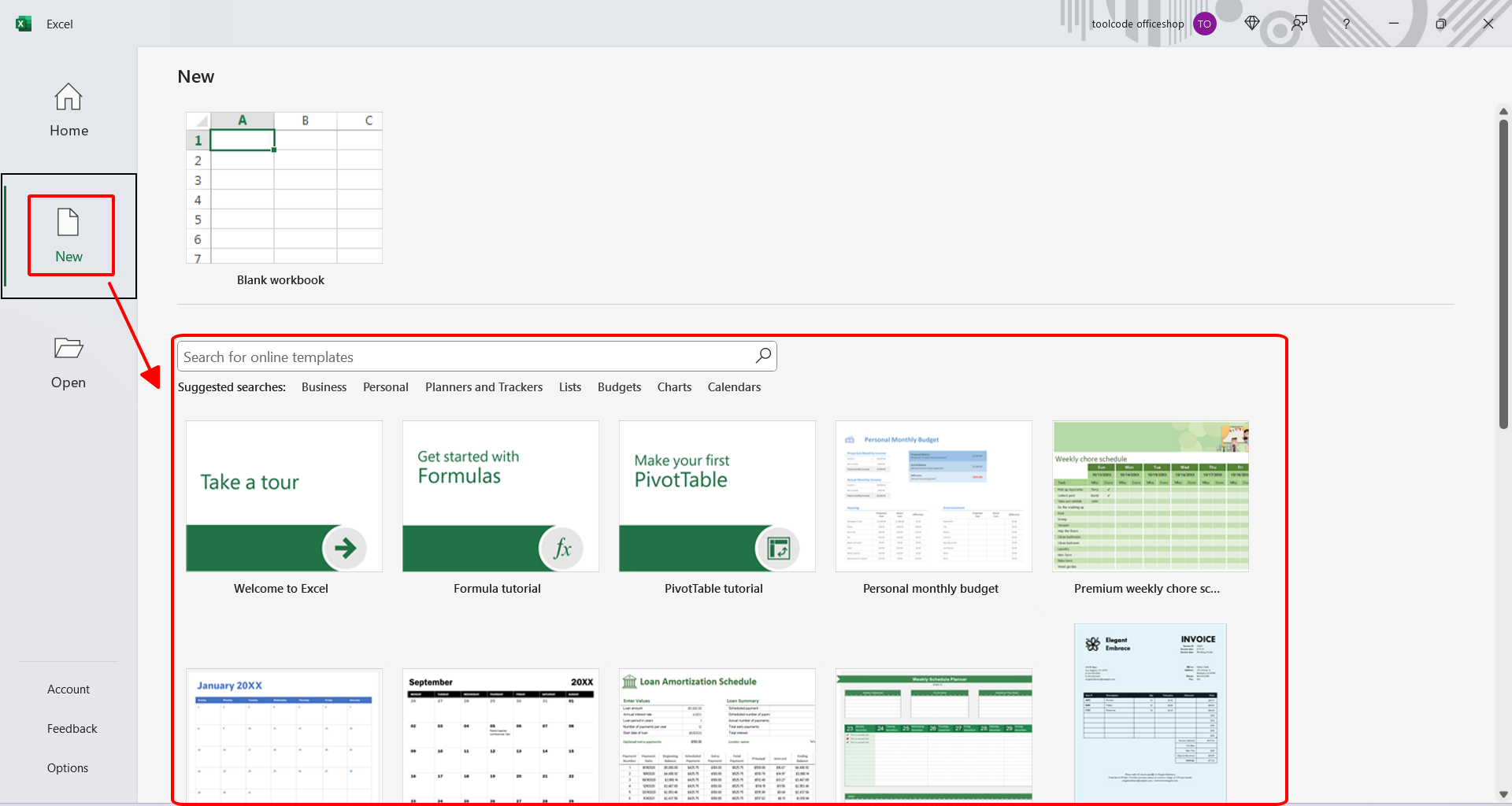This screenshot has height=806, width=1512.
Task: Click the Help question mark icon
Action: (1347, 24)
